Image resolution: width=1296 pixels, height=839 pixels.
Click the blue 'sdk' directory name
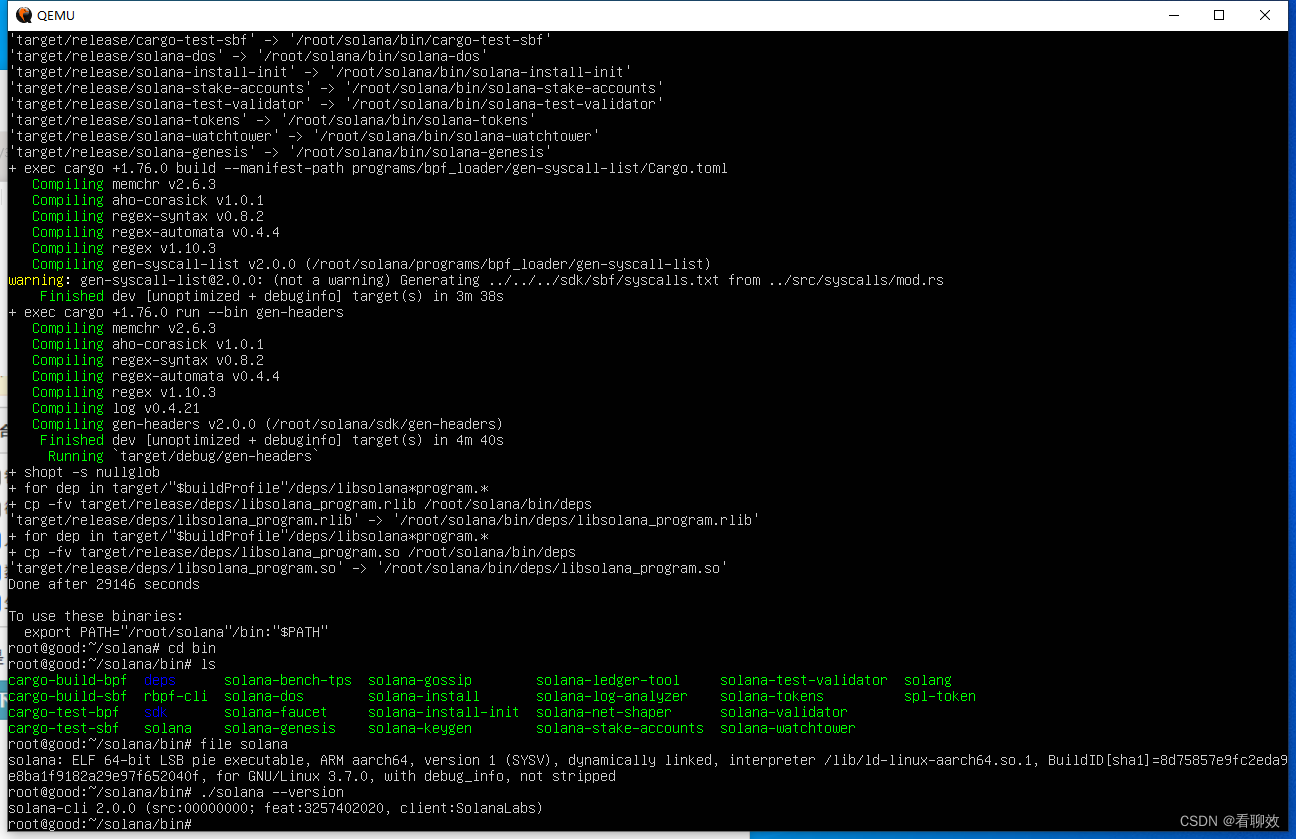click(x=156, y=712)
